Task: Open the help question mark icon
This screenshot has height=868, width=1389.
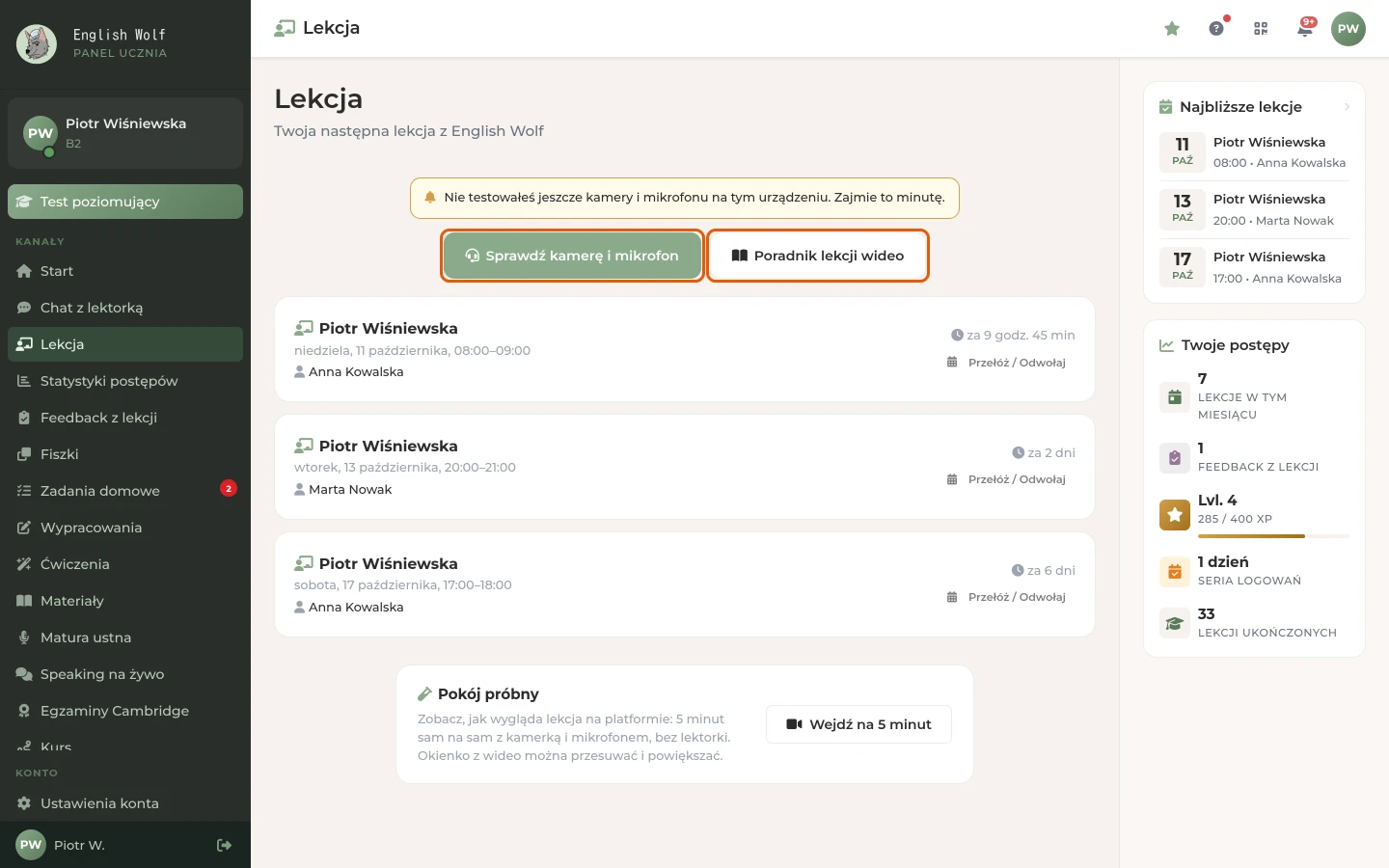Action: point(1216,29)
